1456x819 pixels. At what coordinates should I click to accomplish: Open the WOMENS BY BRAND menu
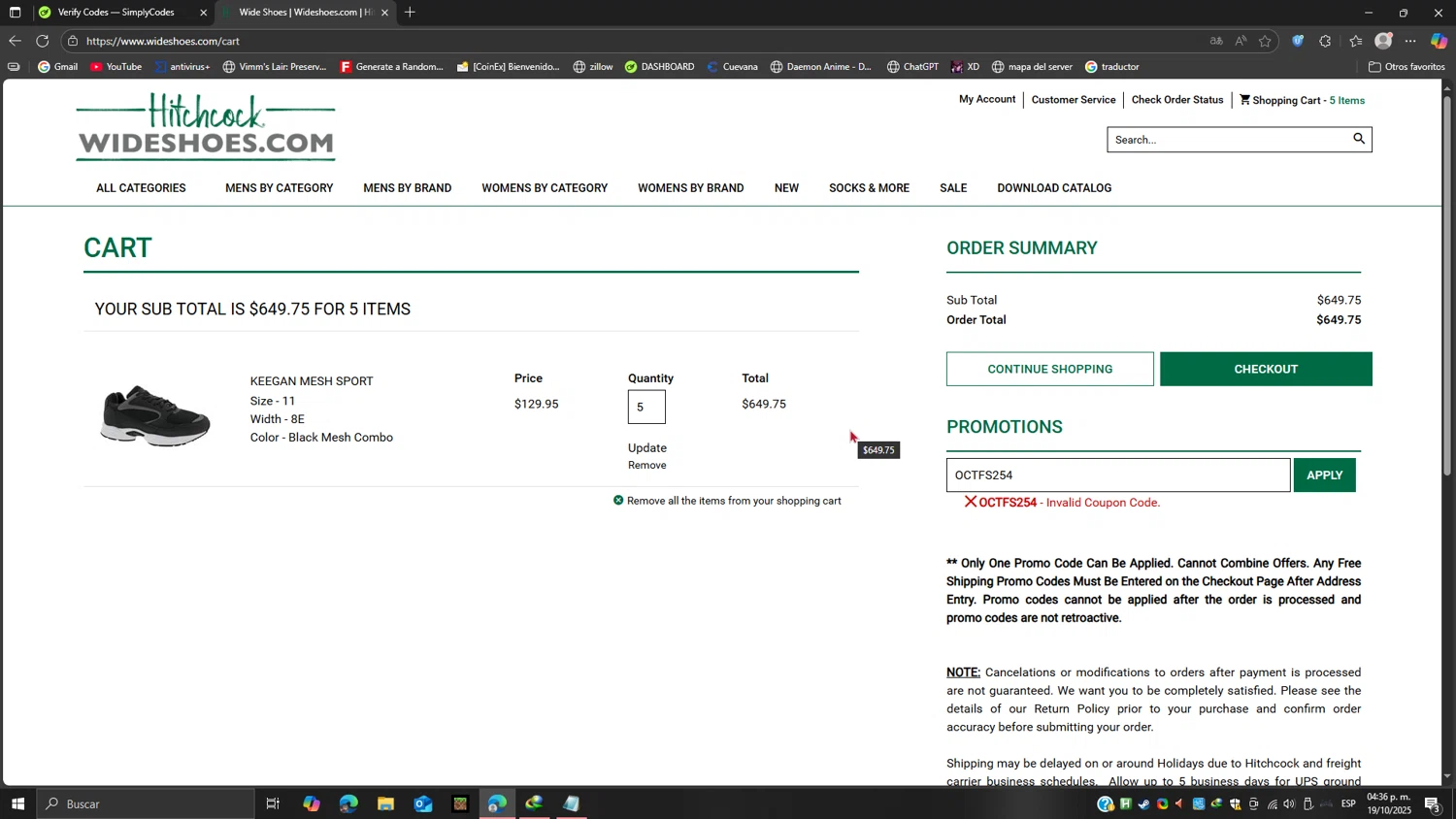691,188
